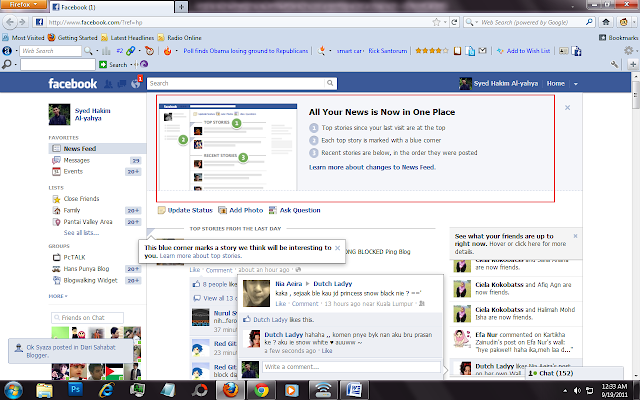Click Update Status composer option

[x=185, y=210]
